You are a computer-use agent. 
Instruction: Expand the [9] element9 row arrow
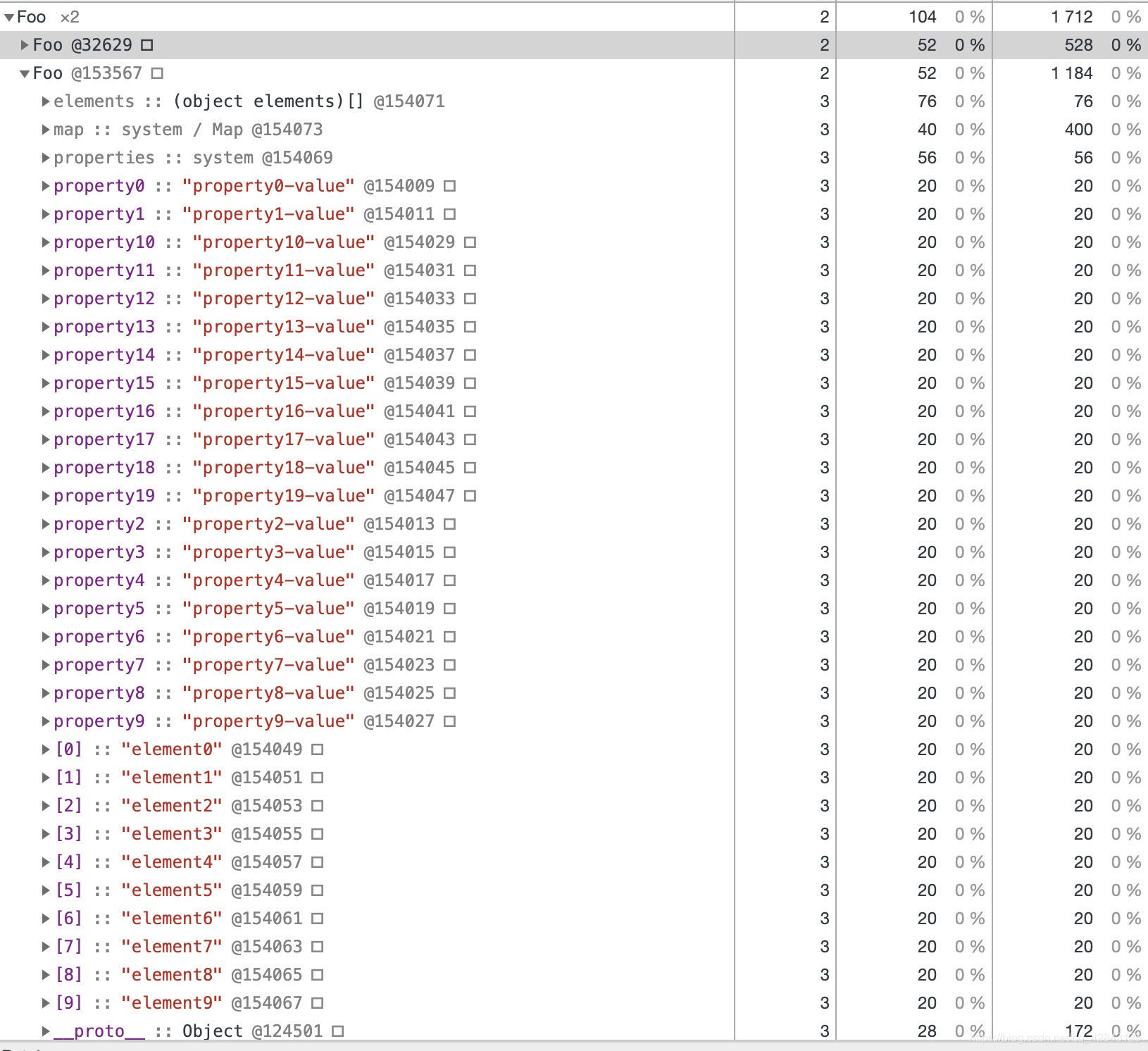point(46,1003)
